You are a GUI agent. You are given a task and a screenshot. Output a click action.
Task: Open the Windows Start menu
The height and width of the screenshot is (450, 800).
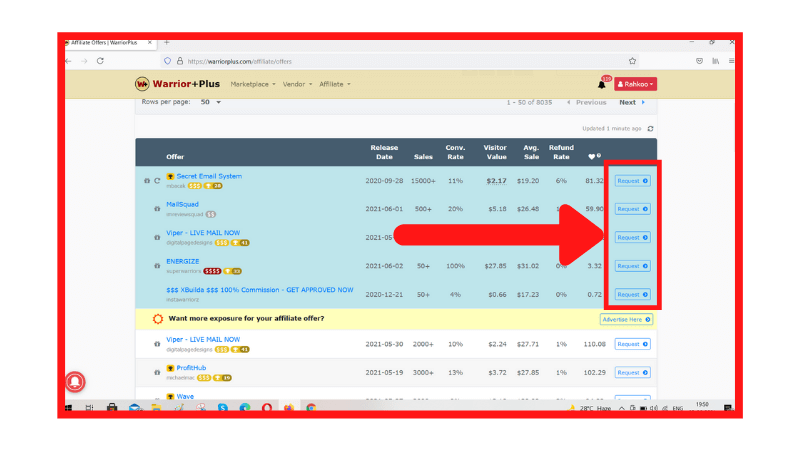coord(68,408)
